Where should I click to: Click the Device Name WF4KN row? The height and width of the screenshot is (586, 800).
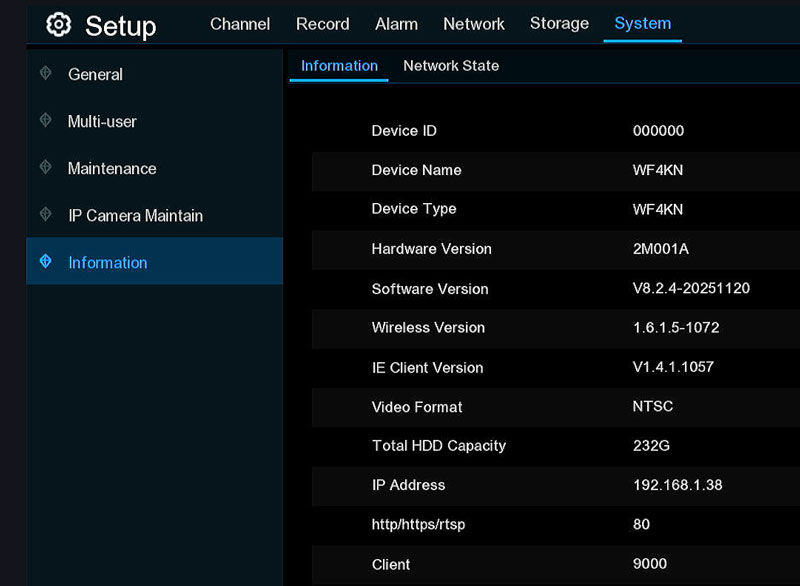tap(550, 170)
